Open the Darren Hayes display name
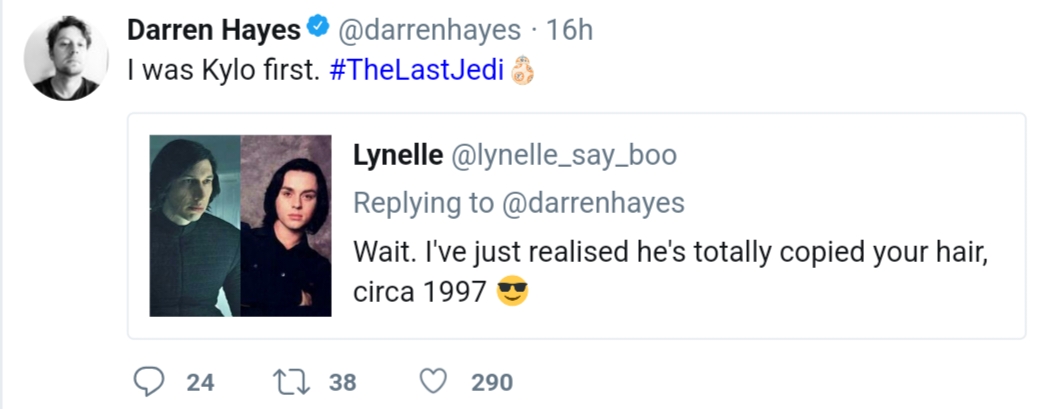 coord(213,31)
